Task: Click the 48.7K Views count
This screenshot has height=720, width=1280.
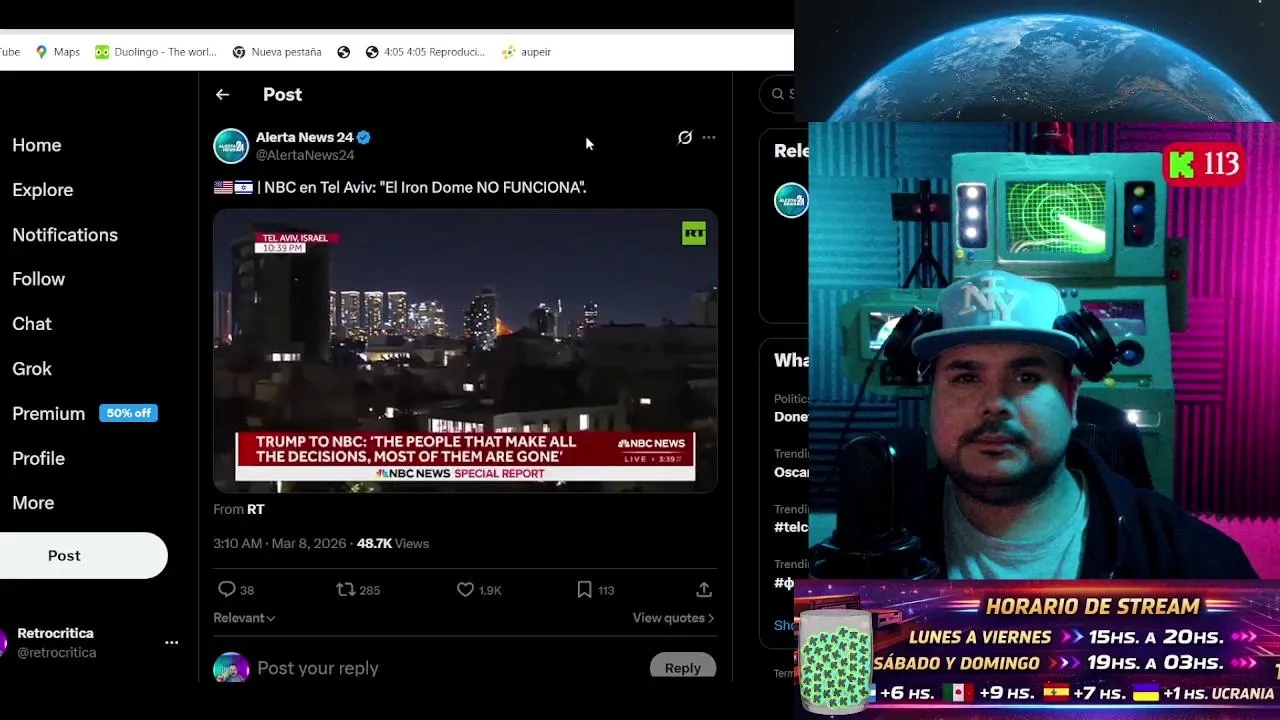Action: pyautogui.click(x=393, y=543)
